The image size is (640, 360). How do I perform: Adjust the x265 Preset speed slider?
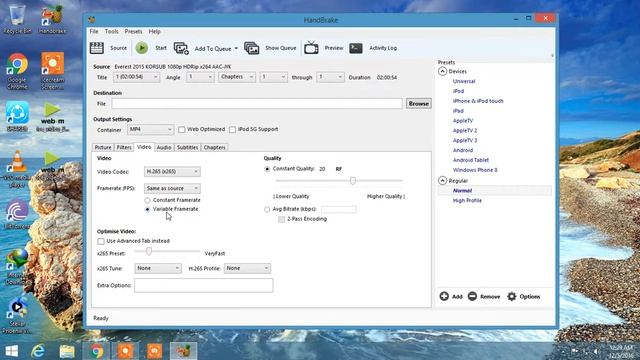(149, 251)
